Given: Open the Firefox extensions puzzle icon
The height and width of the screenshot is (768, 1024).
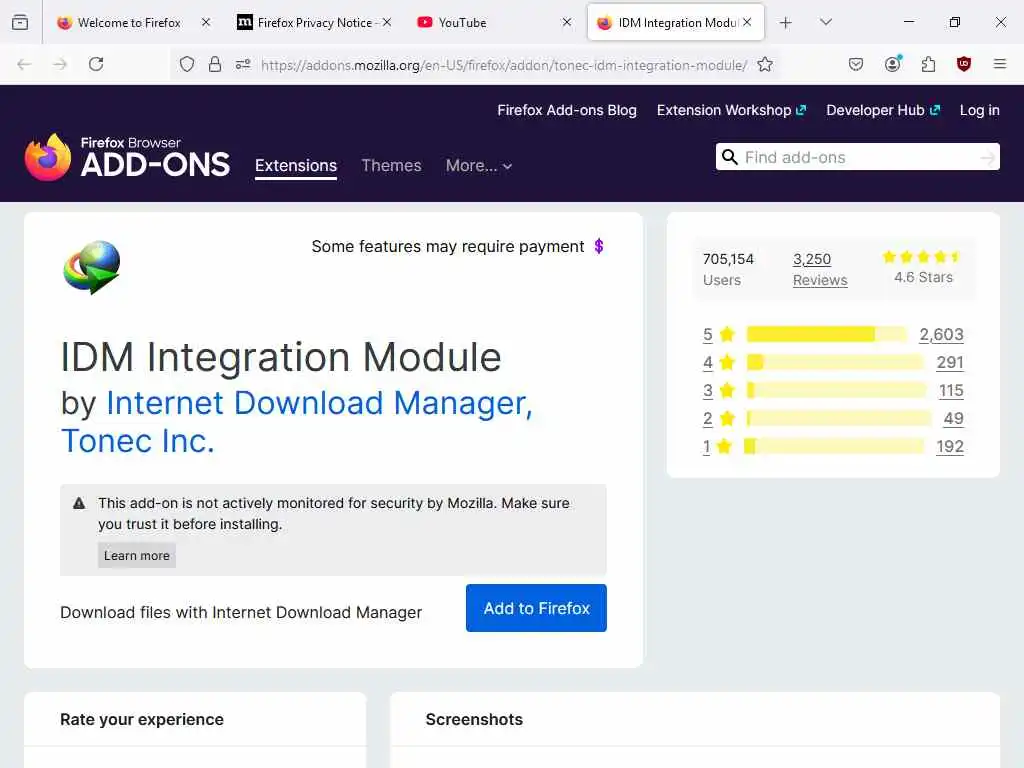Looking at the screenshot, I should (928, 64).
